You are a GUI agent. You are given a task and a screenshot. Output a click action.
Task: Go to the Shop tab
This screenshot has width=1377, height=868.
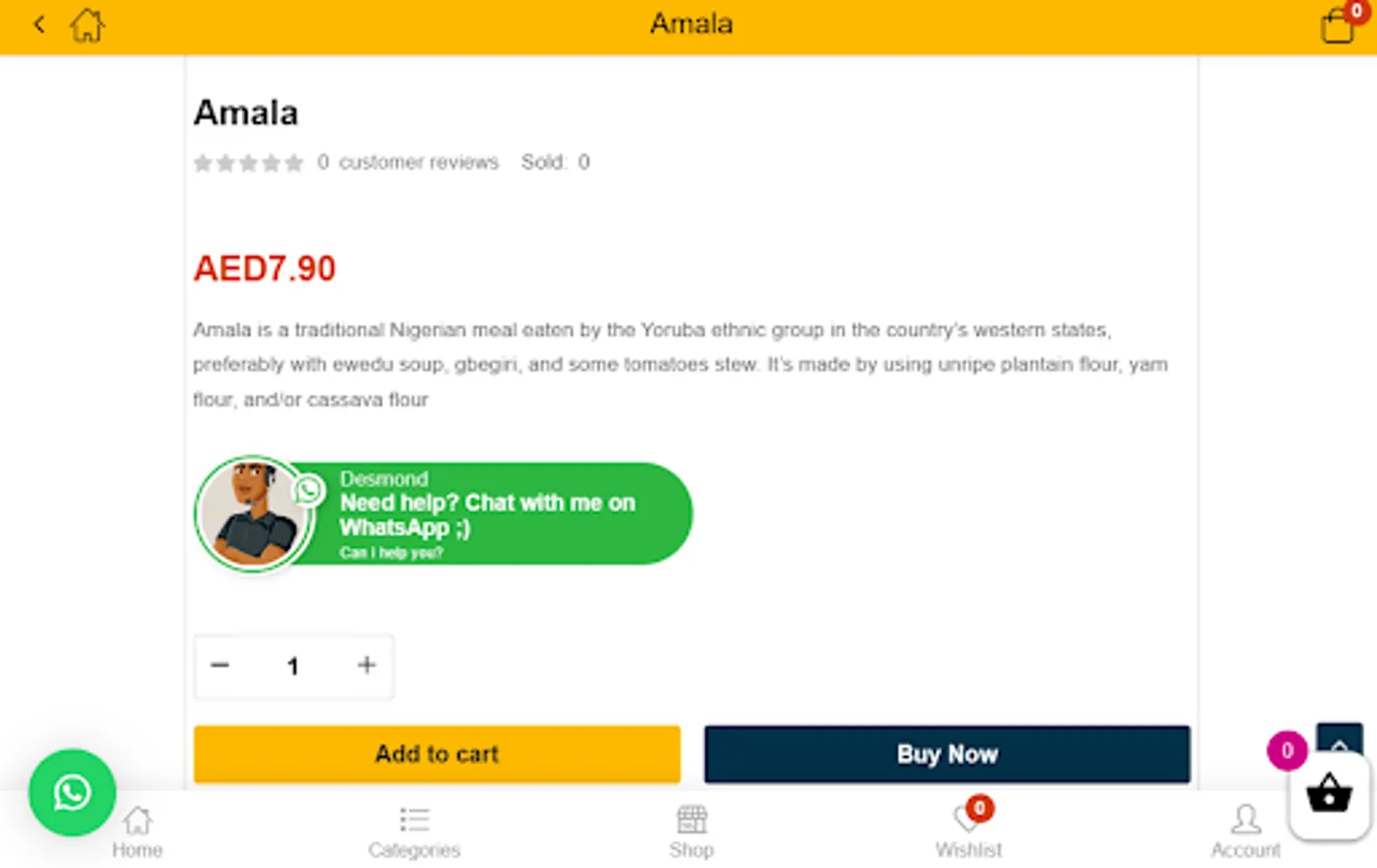(x=691, y=831)
